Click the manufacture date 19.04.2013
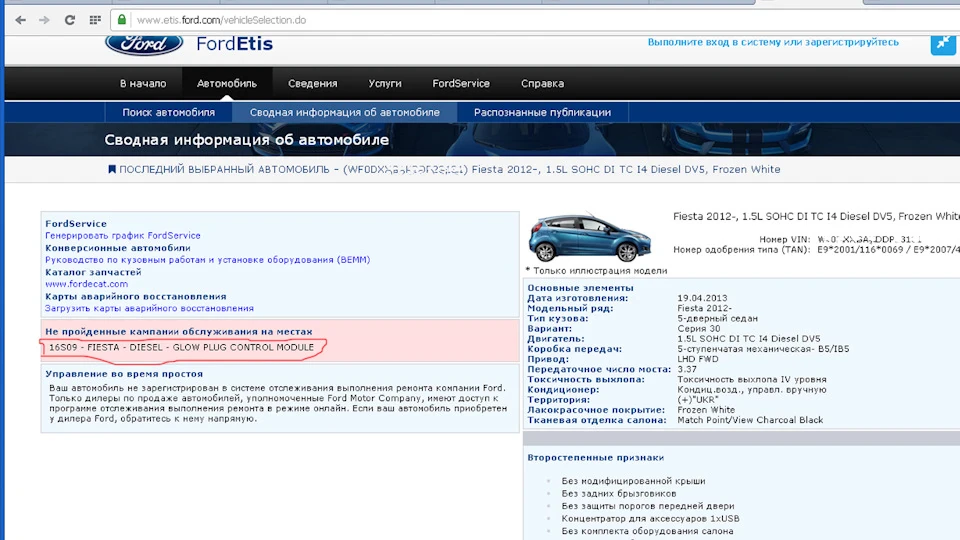This screenshot has height=540, width=960. (702, 298)
